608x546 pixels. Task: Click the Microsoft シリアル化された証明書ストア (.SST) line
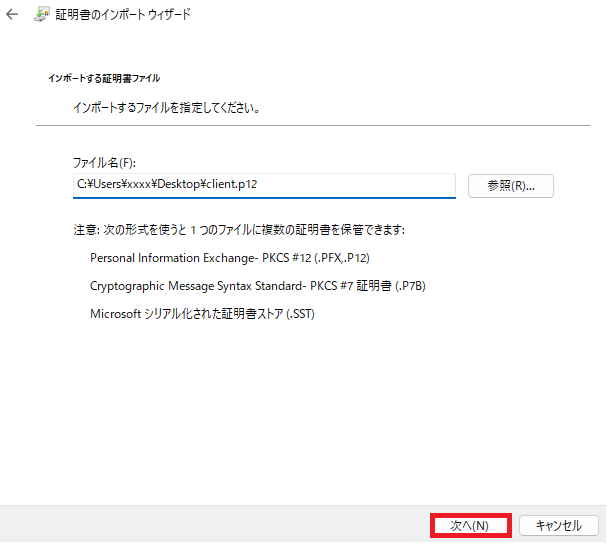point(203,314)
